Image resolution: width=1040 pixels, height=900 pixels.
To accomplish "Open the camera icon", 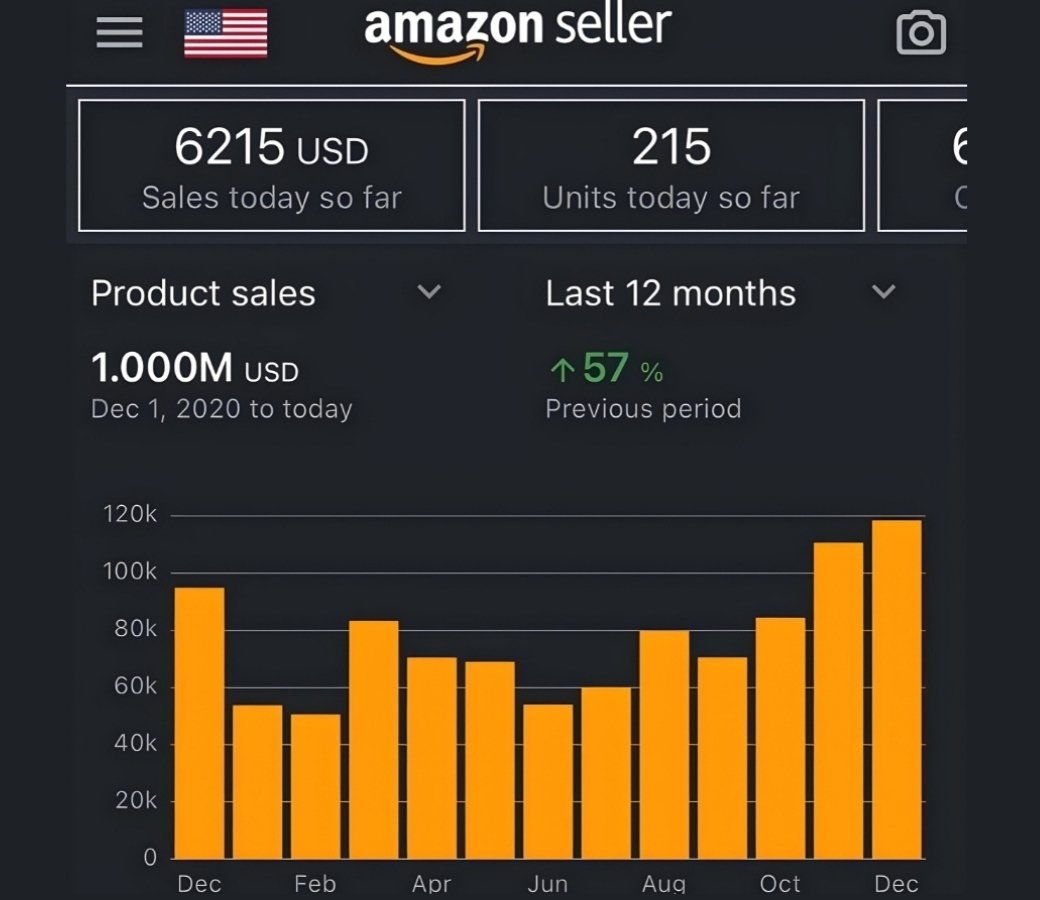I will tap(920, 34).
